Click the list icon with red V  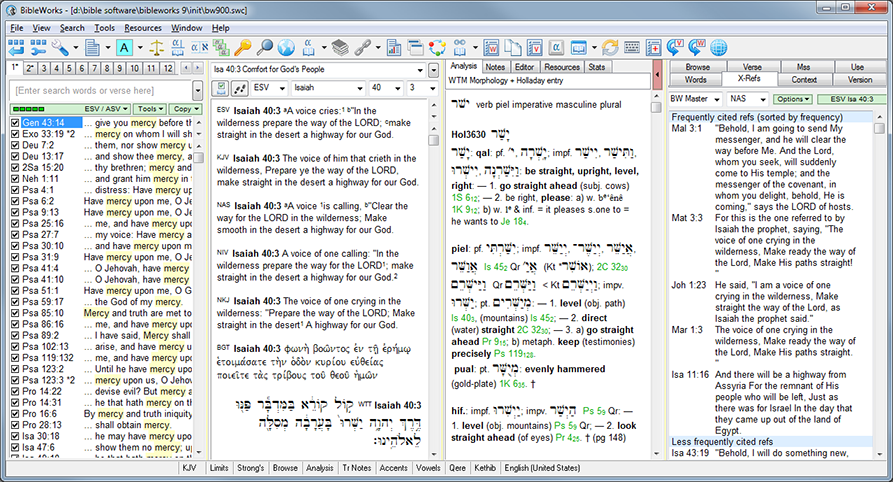535,47
